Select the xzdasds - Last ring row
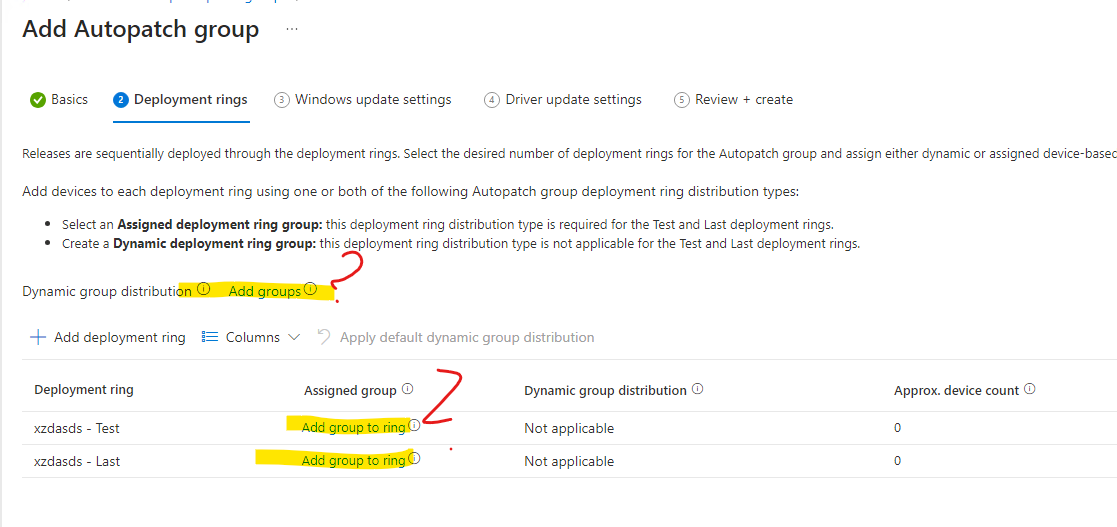 point(569,461)
